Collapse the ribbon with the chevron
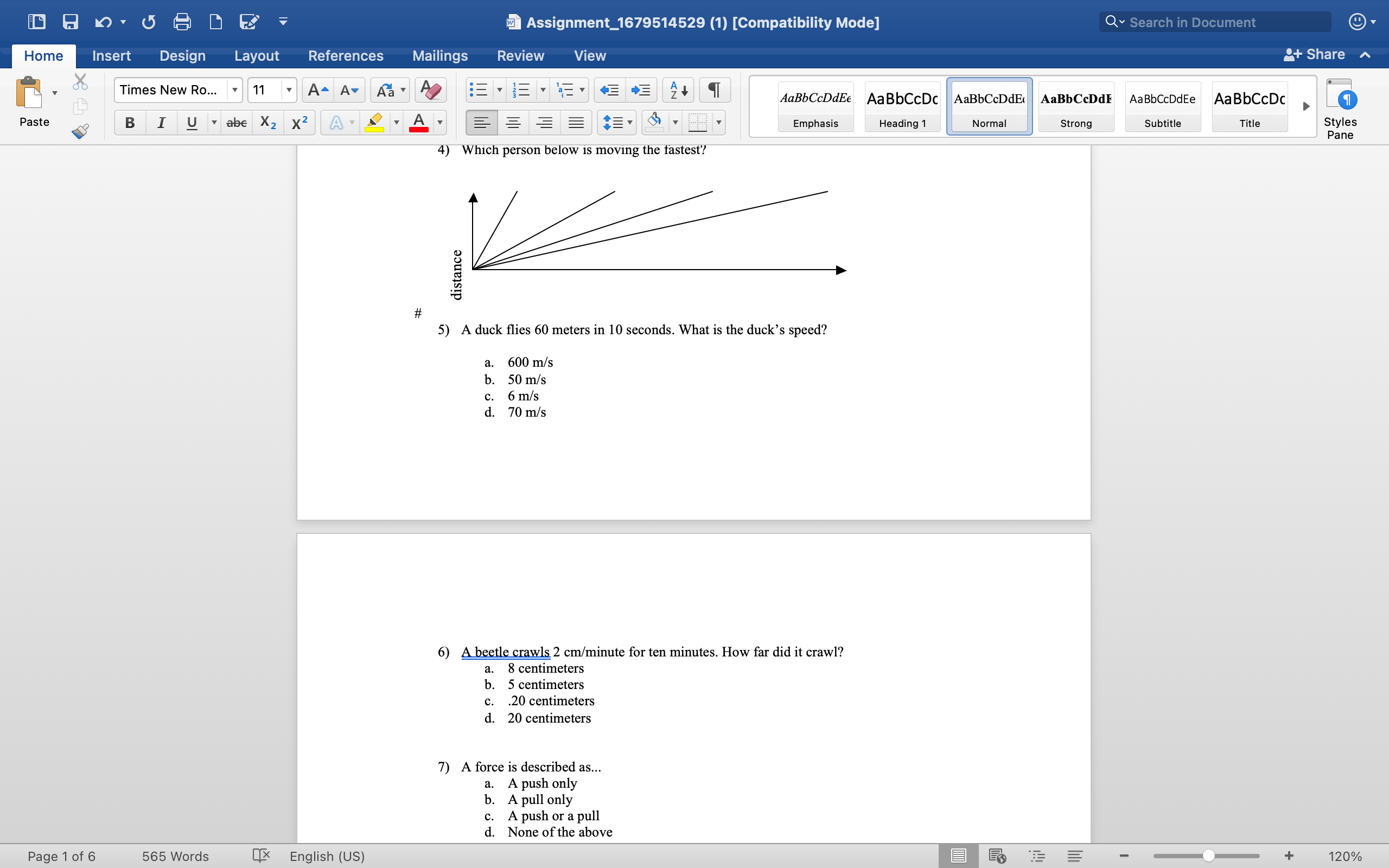Viewport: 1389px width, 868px height. (1365, 55)
